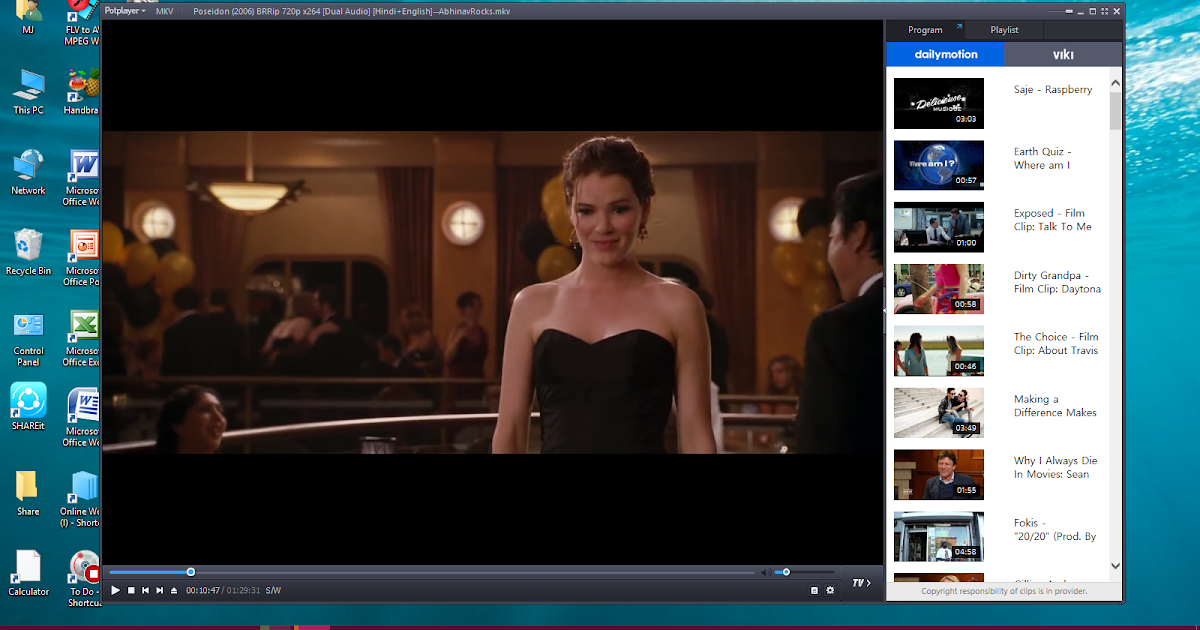Image resolution: width=1200 pixels, height=630 pixels.
Task: Jump to the previous file button
Action: (145, 590)
